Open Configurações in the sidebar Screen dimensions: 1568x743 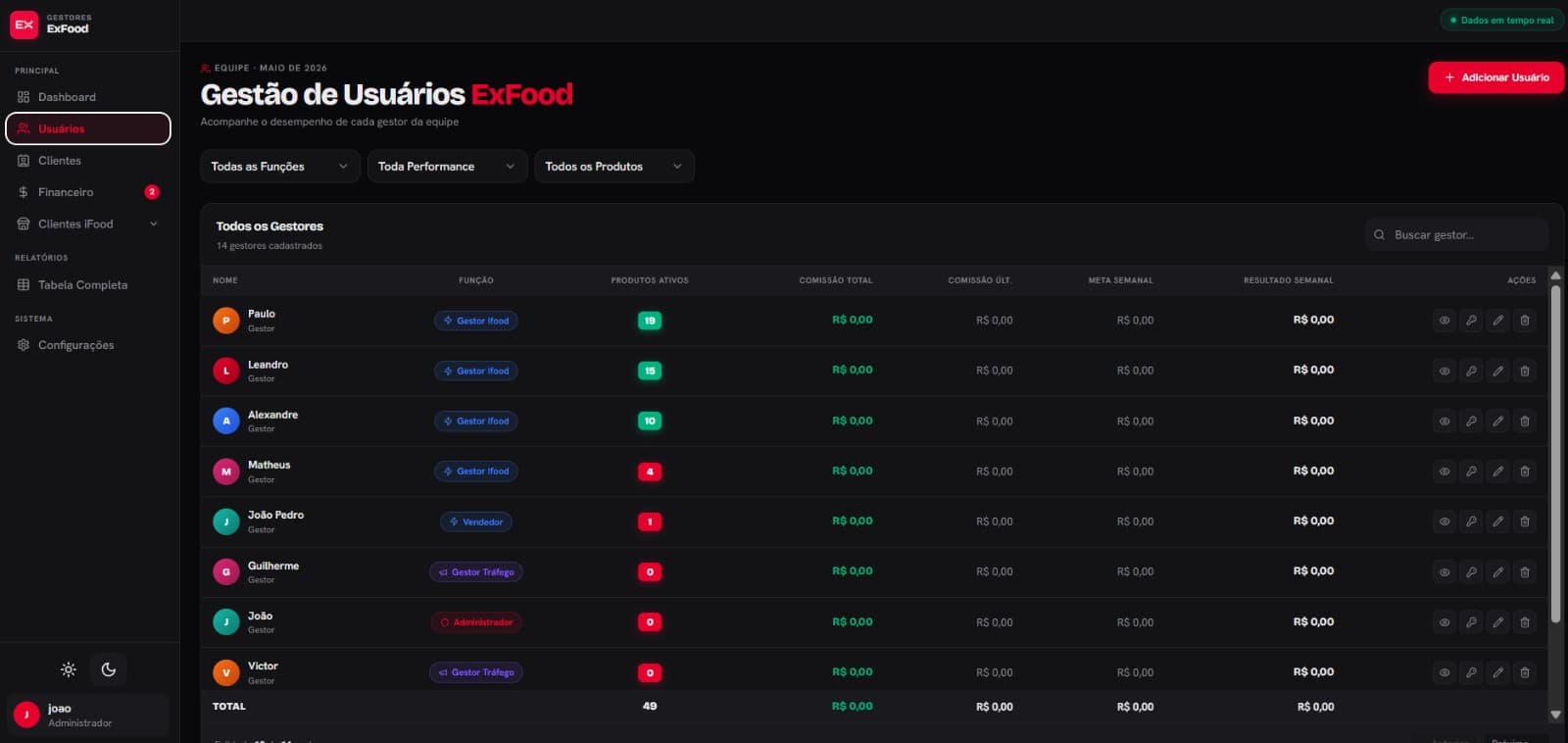[x=88, y=345]
